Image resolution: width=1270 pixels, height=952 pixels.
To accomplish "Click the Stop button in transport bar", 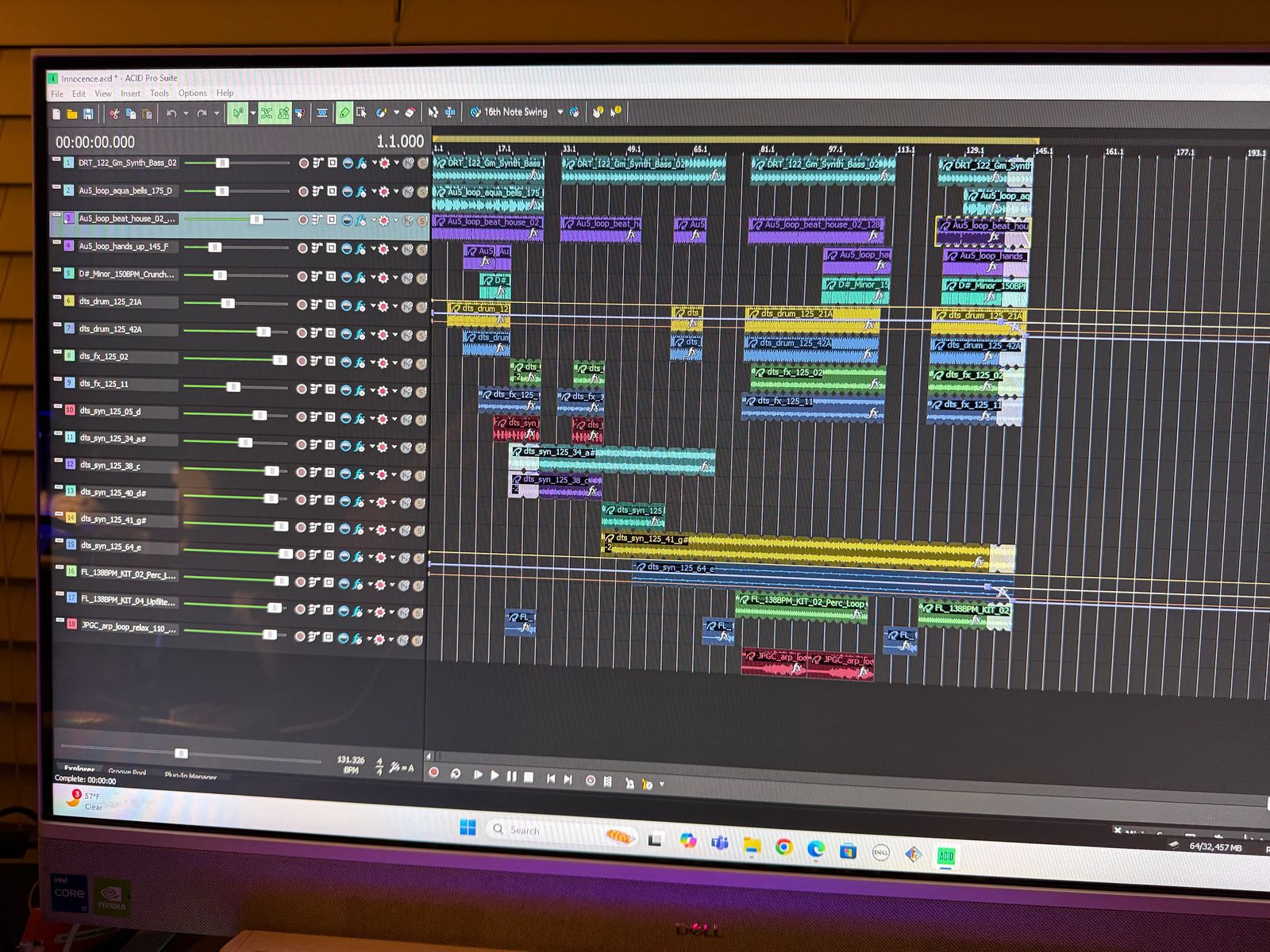I will coord(529,777).
